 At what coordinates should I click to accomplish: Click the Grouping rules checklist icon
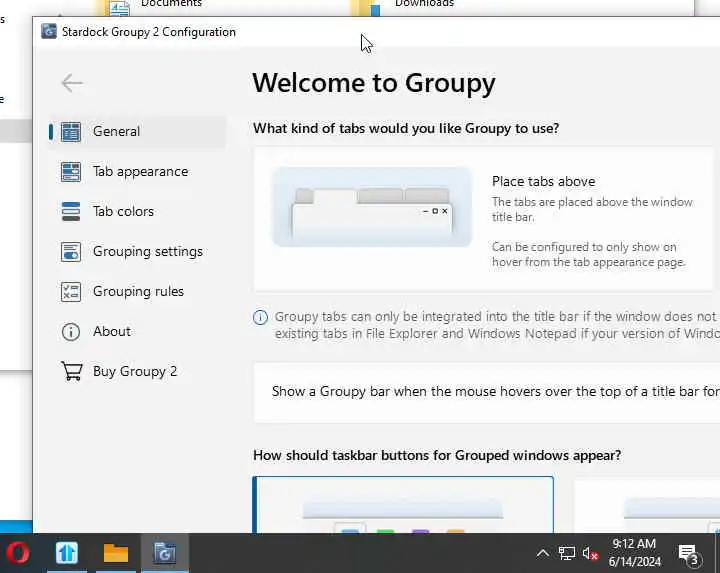point(71,292)
